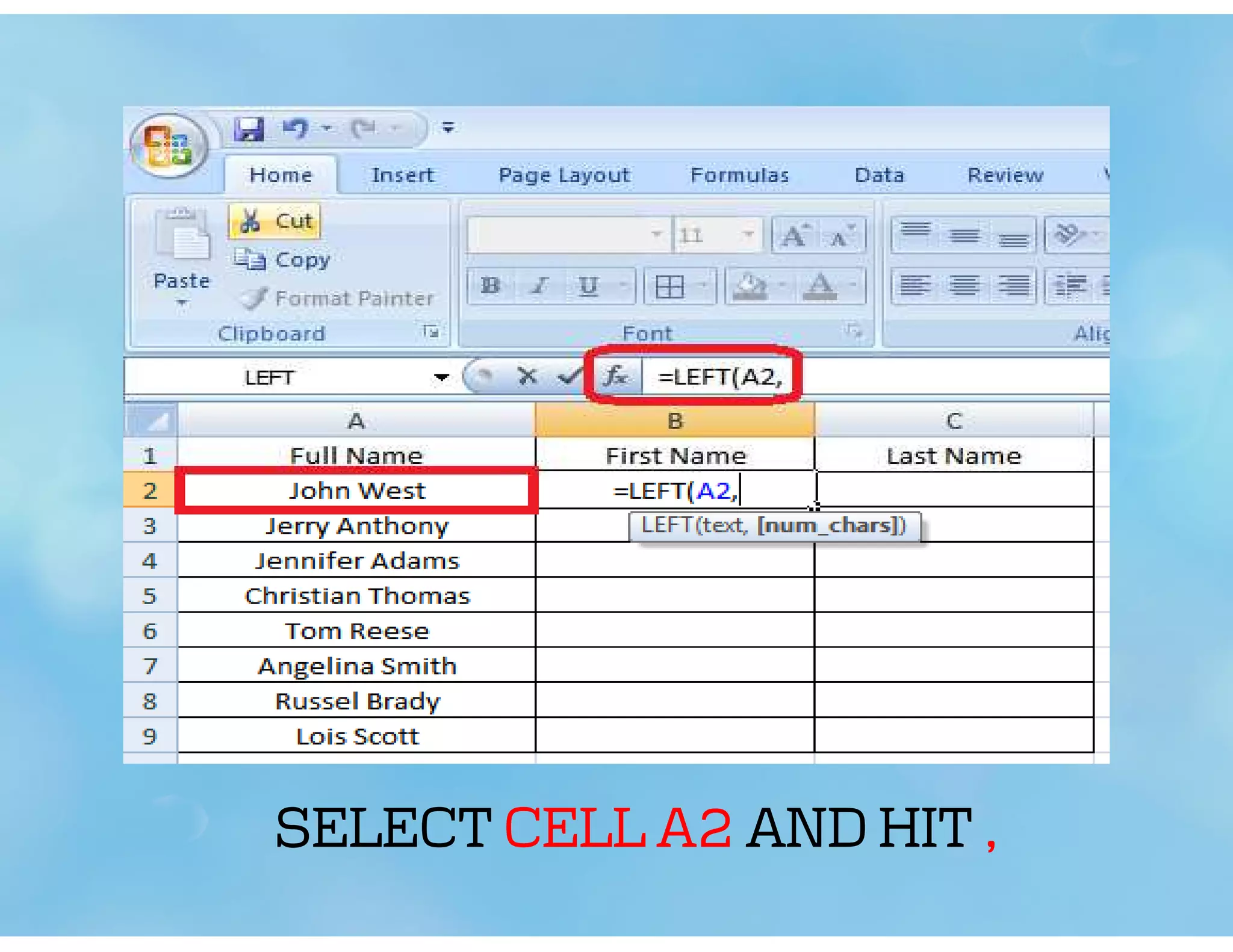Screen dimensions: 1233x952
Task: Save the workbook with the floppy icon
Action: (249, 128)
